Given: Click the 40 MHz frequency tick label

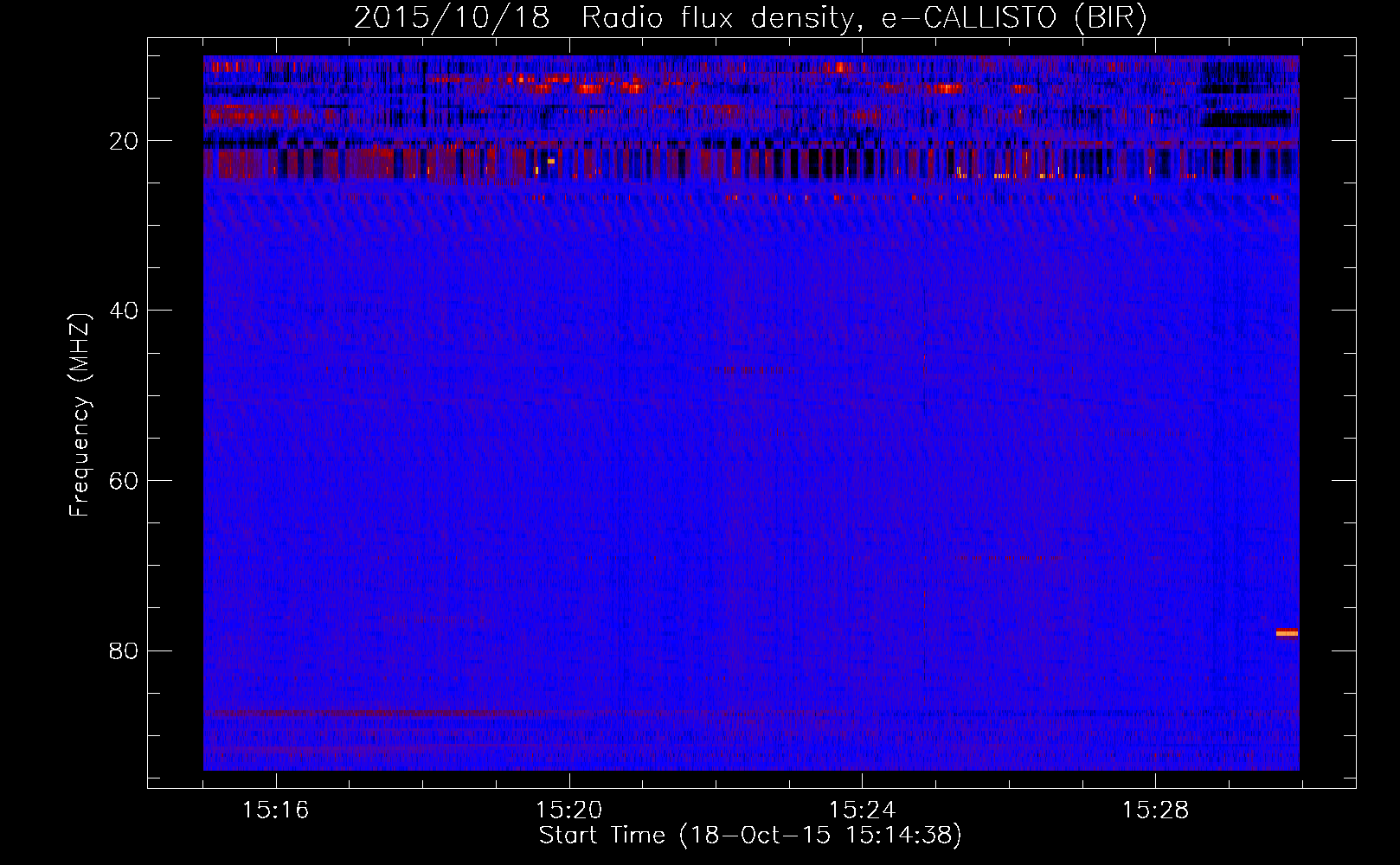Looking at the screenshot, I should (x=125, y=311).
